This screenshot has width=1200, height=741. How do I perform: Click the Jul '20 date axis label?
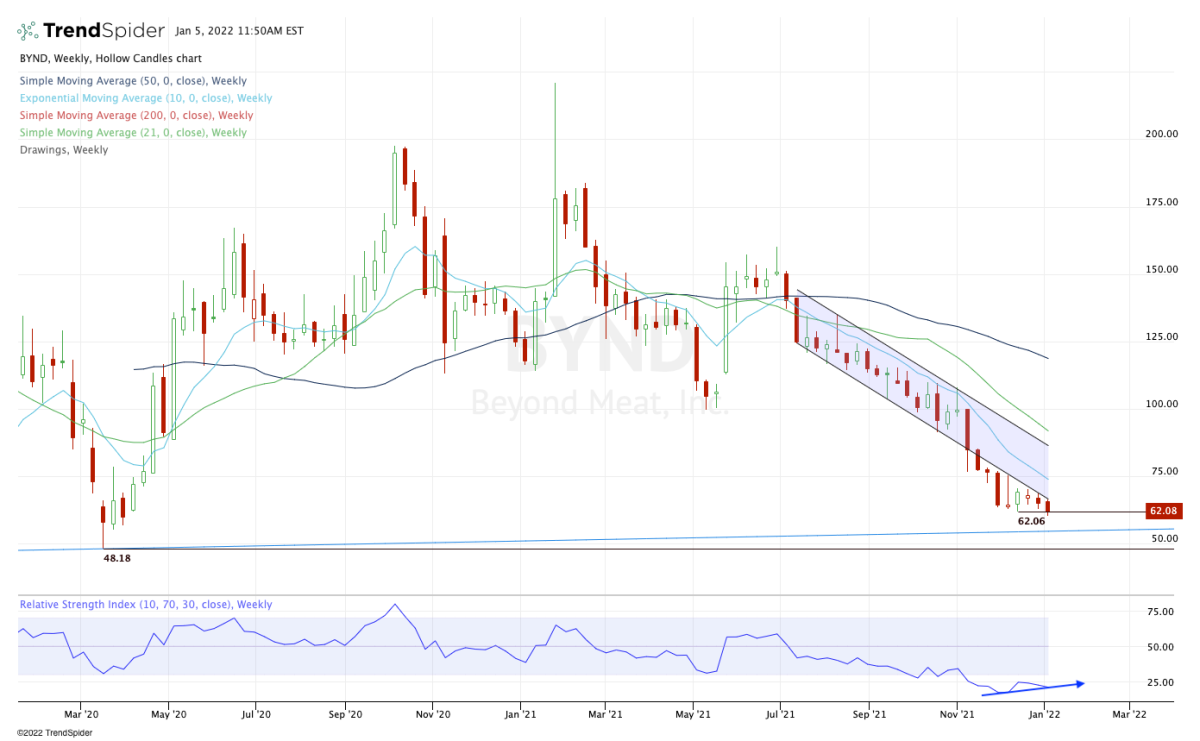257,715
